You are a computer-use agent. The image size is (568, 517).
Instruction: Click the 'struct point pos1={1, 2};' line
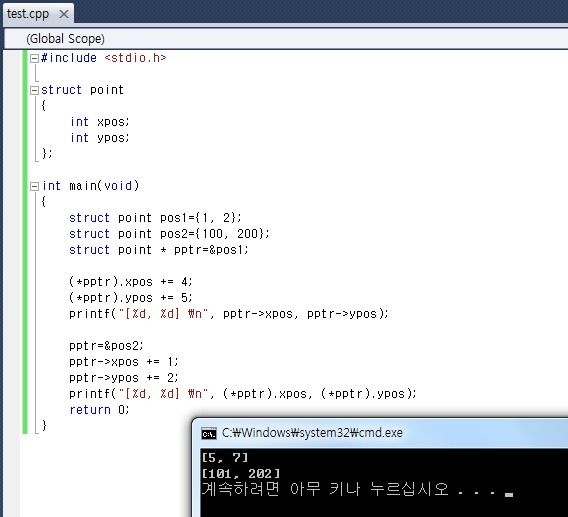[x=155, y=218]
